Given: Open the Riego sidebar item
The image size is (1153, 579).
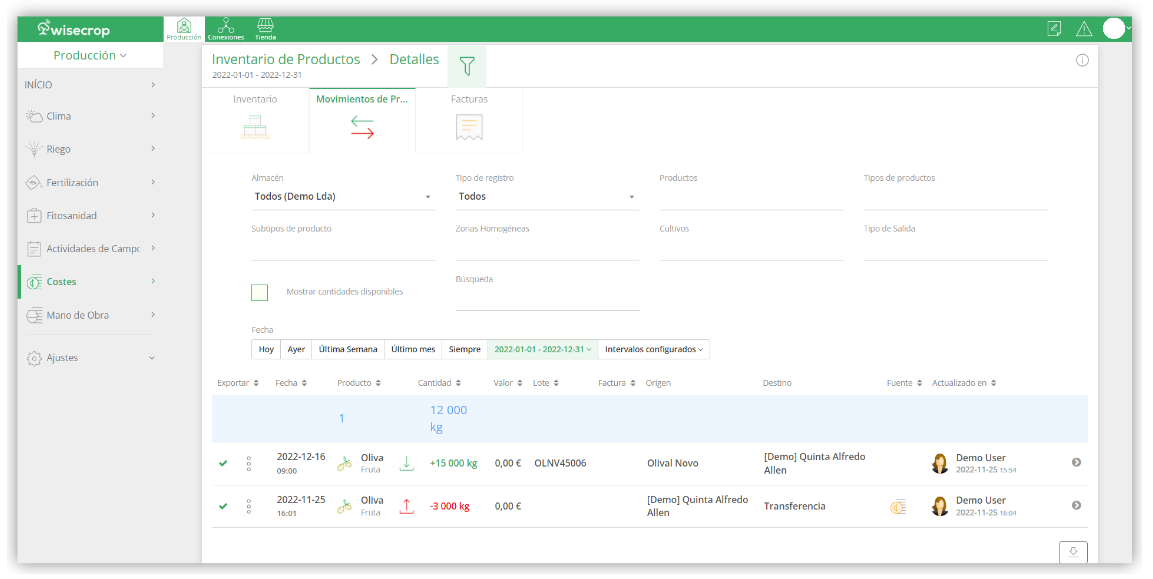Looking at the screenshot, I should click(x=90, y=149).
